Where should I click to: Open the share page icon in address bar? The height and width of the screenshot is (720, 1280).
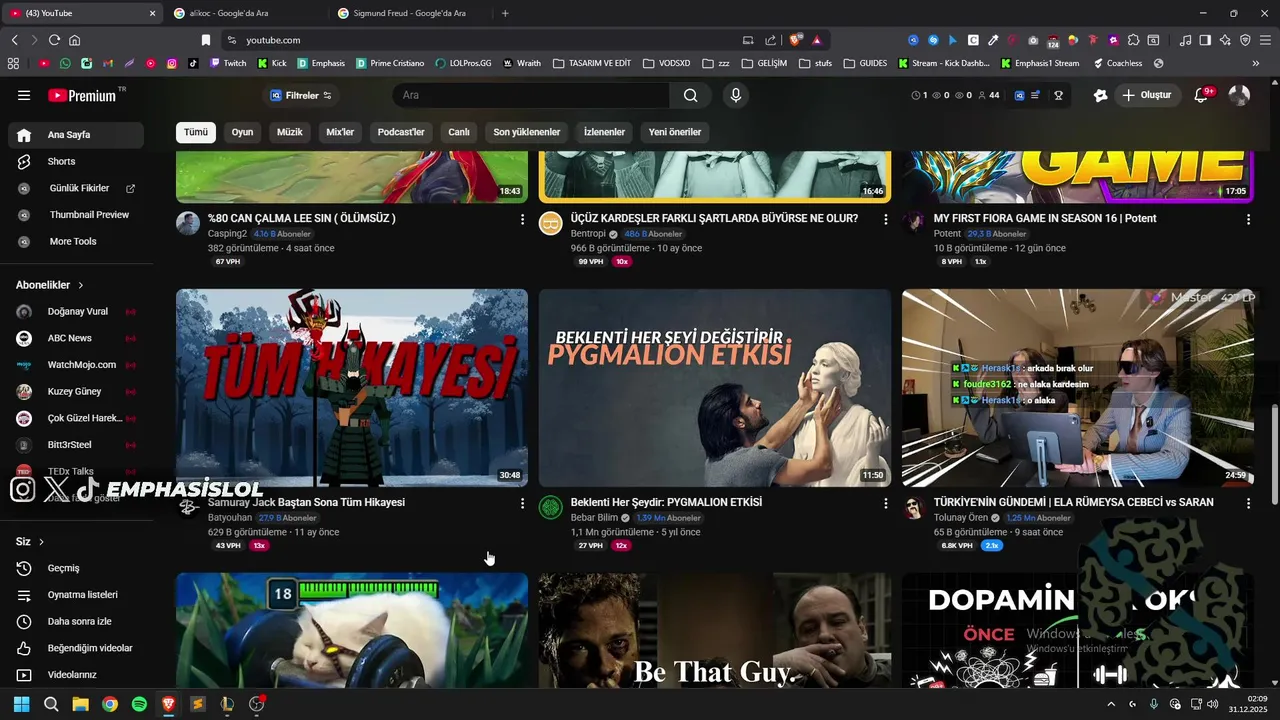point(771,40)
